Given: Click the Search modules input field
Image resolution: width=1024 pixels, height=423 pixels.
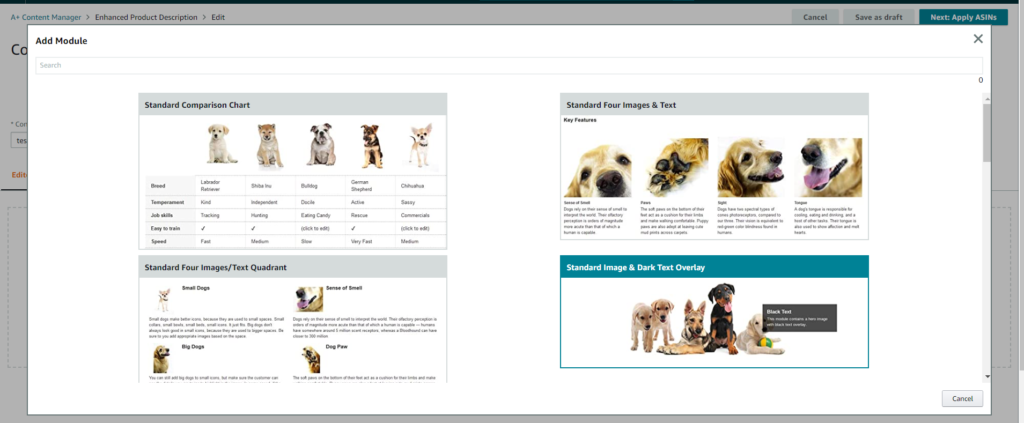Looking at the screenshot, I should click(509, 65).
